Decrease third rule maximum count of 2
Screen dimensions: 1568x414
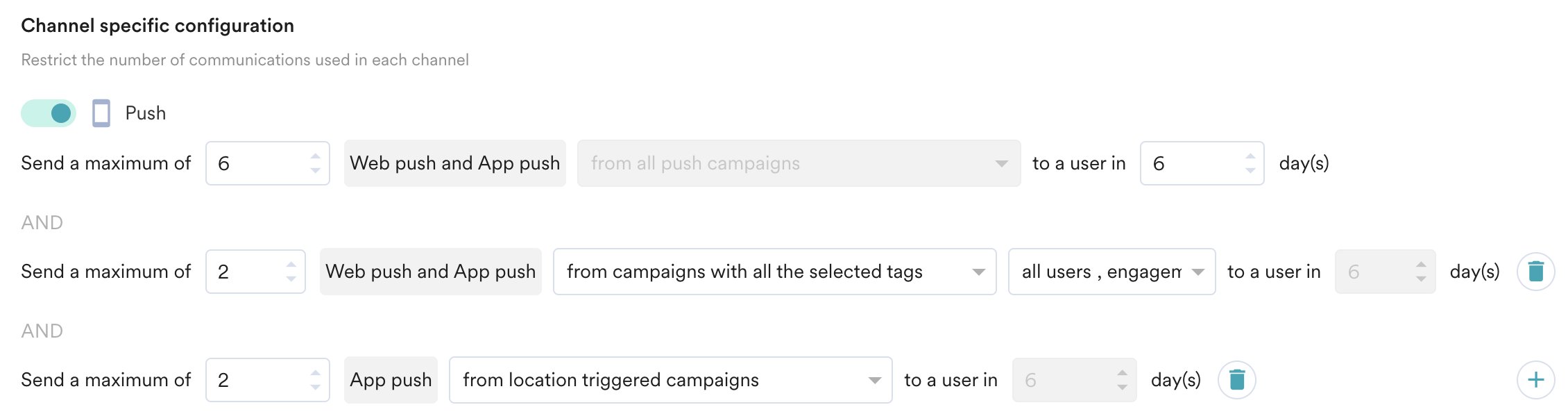coord(316,387)
